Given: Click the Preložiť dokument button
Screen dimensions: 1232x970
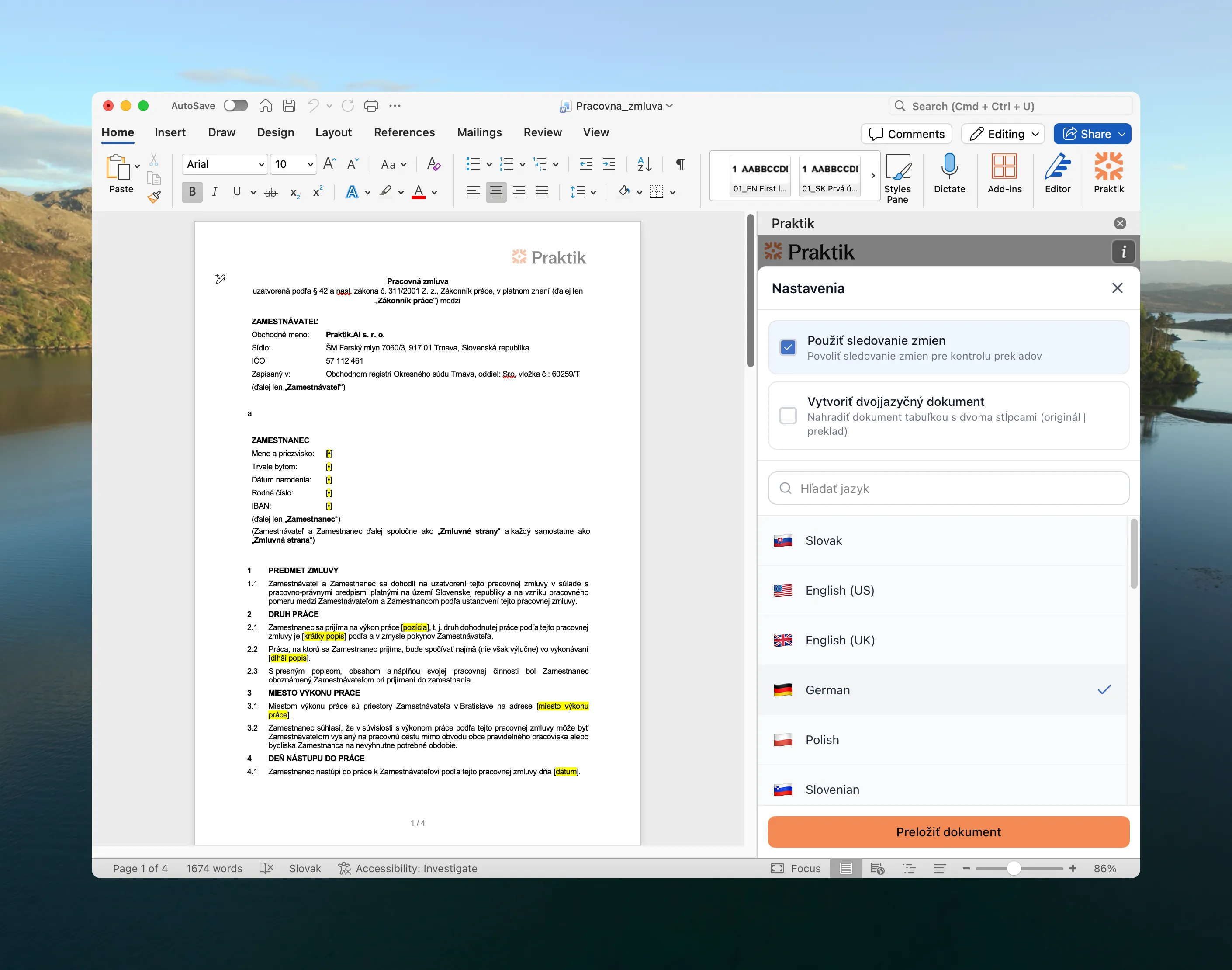Looking at the screenshot, I should coord(948,831).
